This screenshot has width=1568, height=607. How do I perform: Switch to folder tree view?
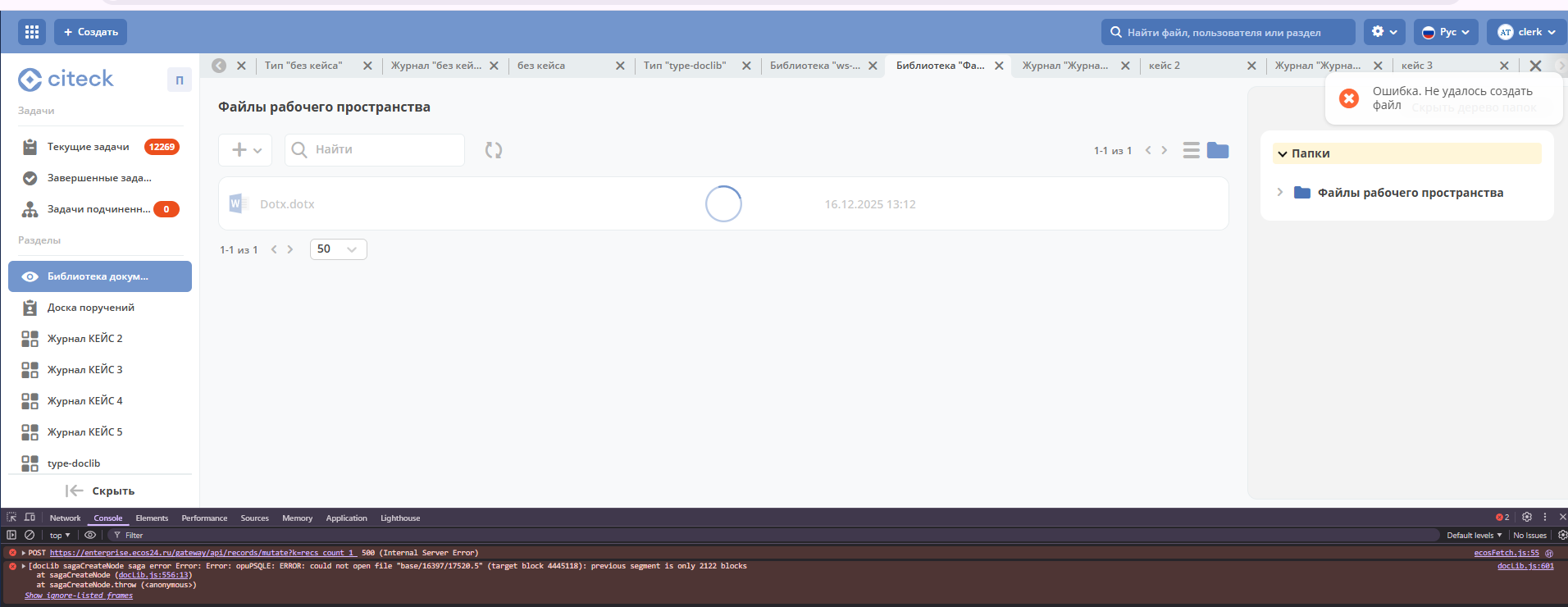pos(1218,150)
